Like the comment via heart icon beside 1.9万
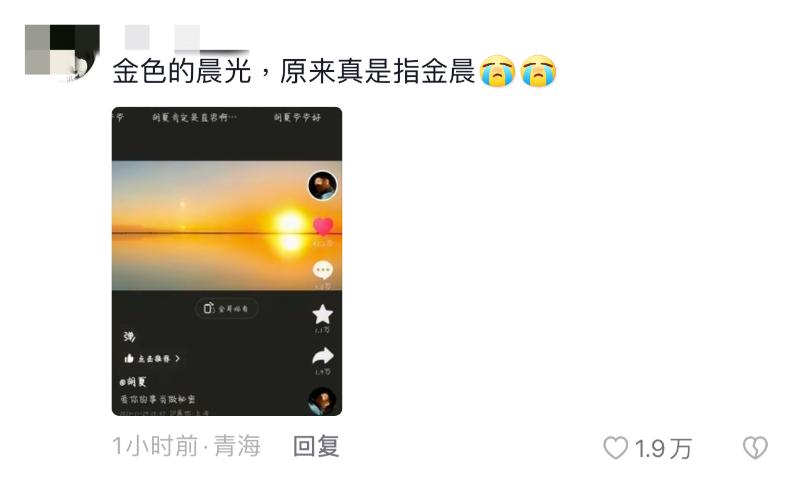Screen dimensions: 800x481 tap(615, 448)
